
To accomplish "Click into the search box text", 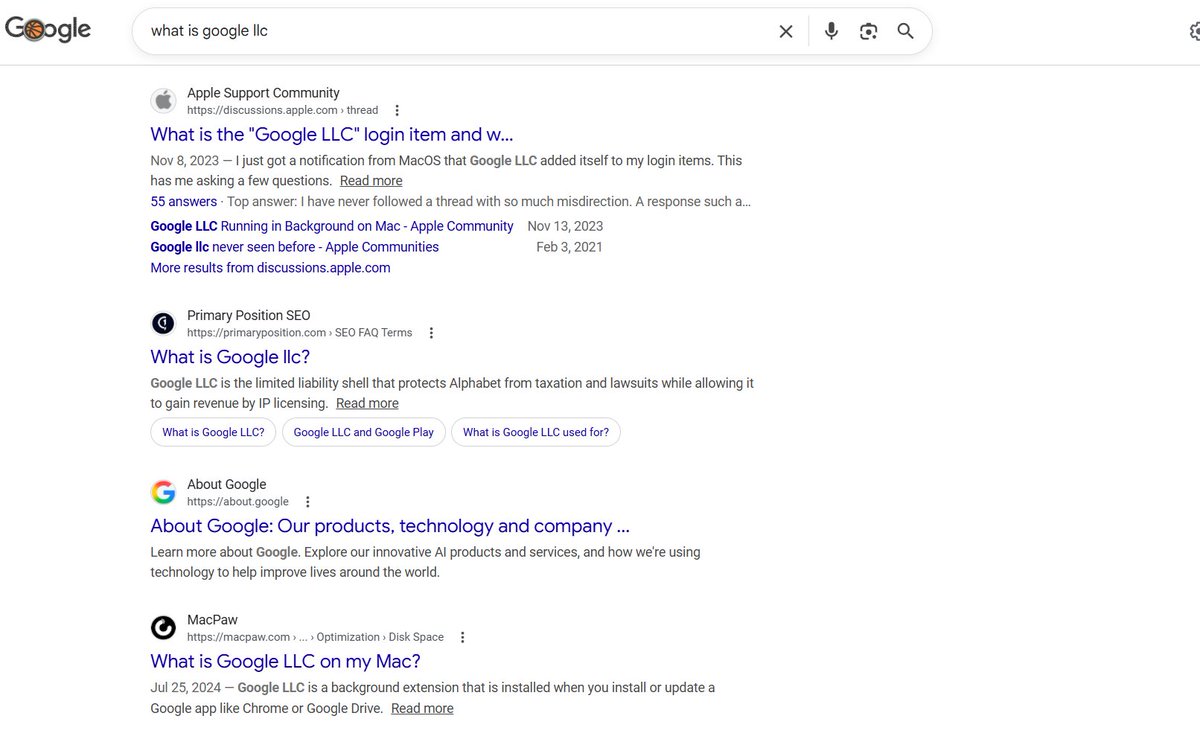I will tap(209, 31).
